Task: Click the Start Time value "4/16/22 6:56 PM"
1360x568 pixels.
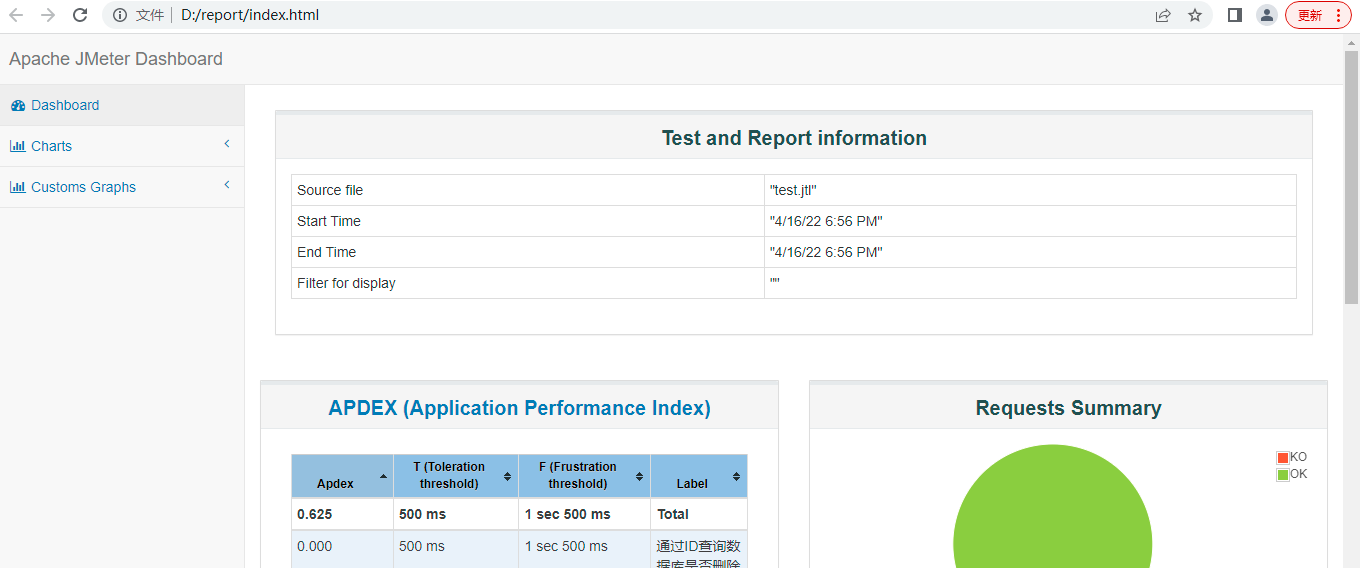Action: click(826, 221)
